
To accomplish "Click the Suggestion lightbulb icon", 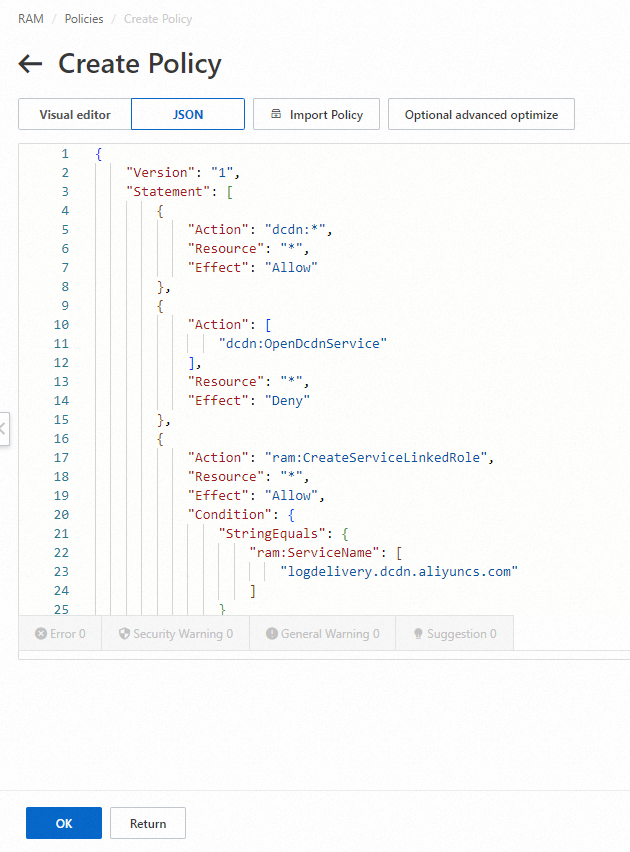I will point(419,632).
